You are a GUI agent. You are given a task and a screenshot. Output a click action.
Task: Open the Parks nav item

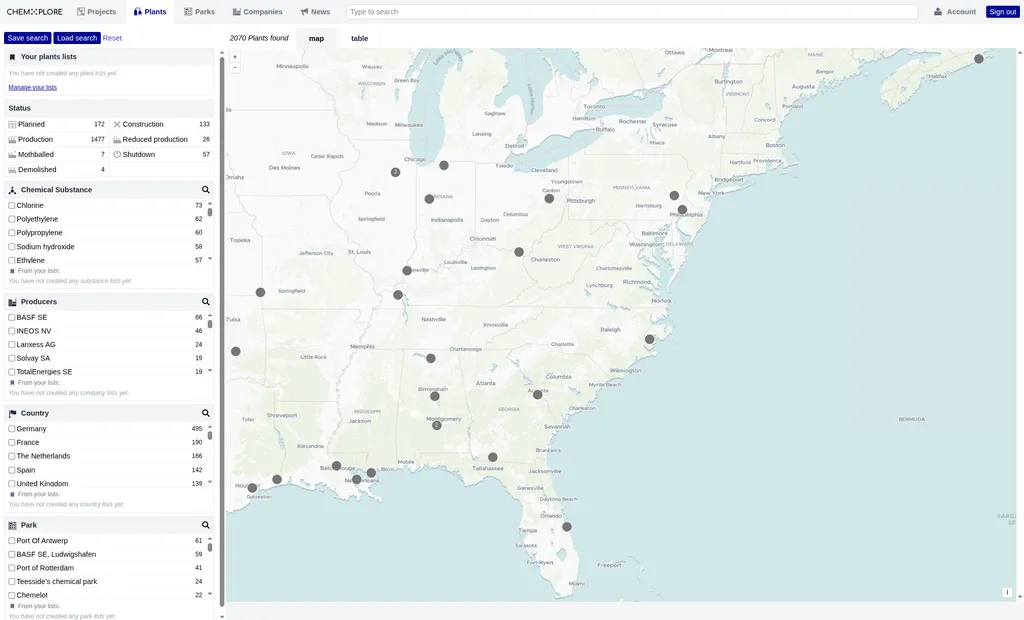[x=199, y=12]
